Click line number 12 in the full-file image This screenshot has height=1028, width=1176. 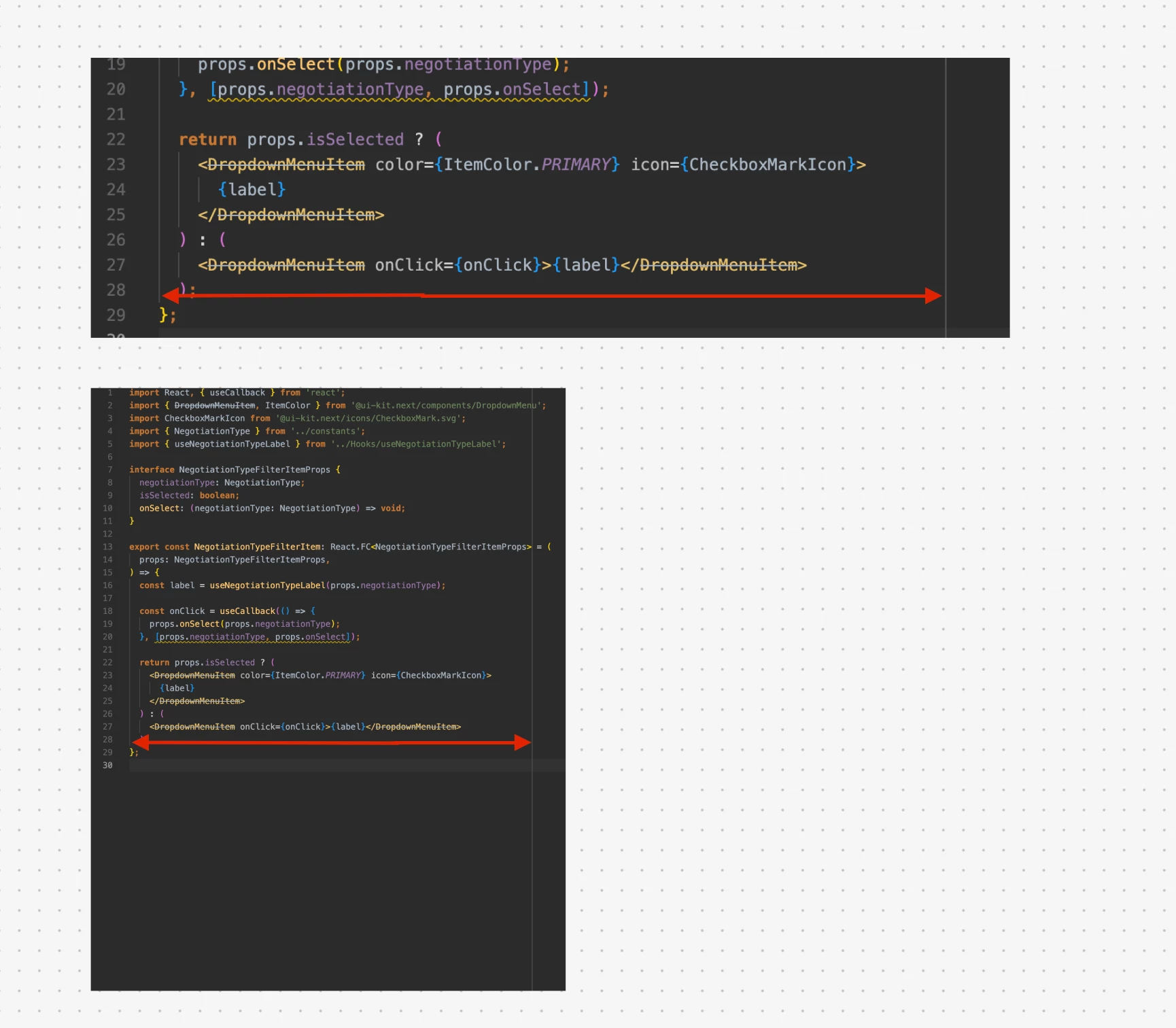[x=107, y=534]
